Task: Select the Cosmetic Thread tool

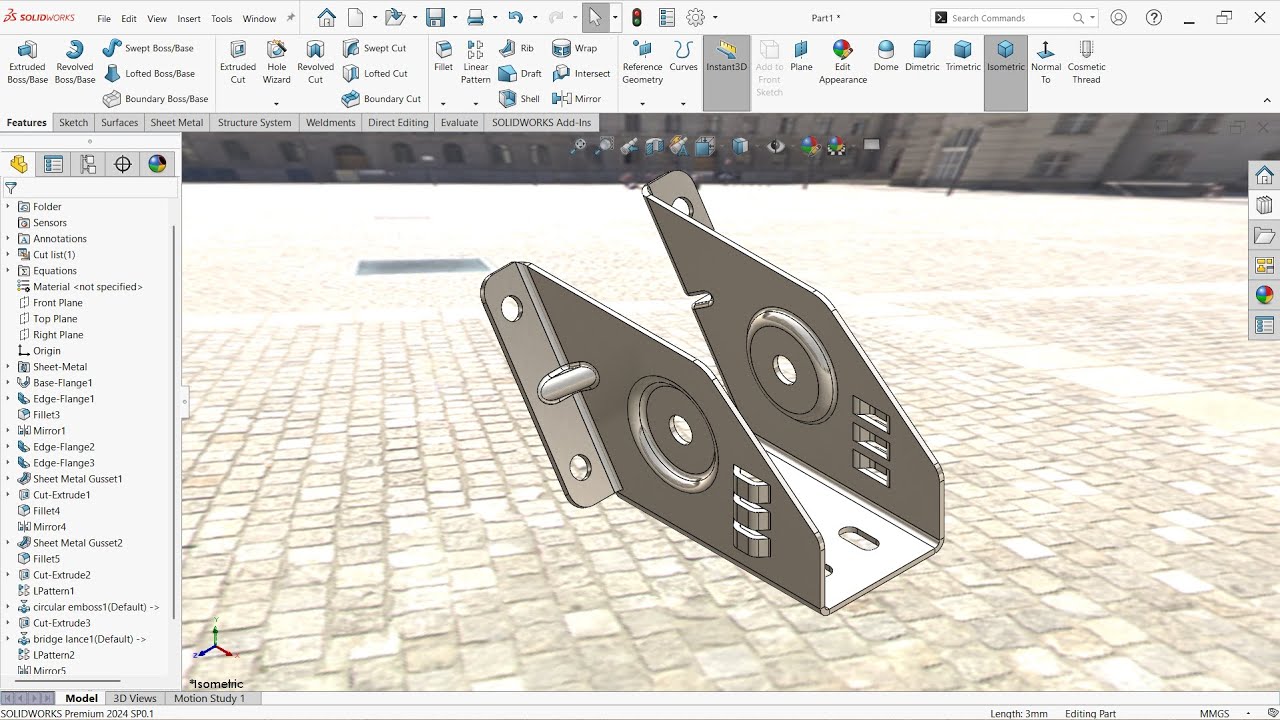Action: (1086, 62)
